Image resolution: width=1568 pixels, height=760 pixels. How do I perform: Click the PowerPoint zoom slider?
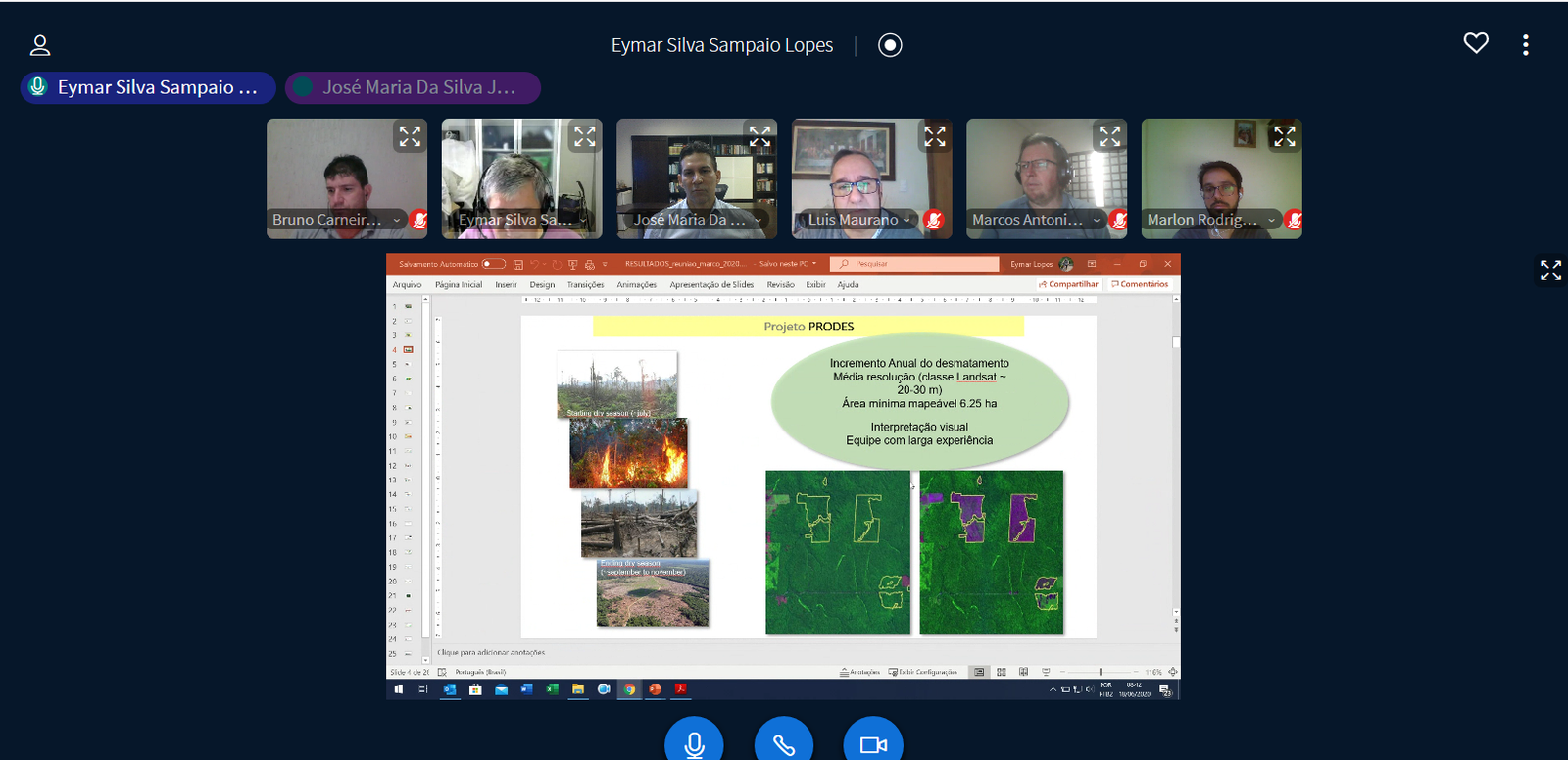1100,672
